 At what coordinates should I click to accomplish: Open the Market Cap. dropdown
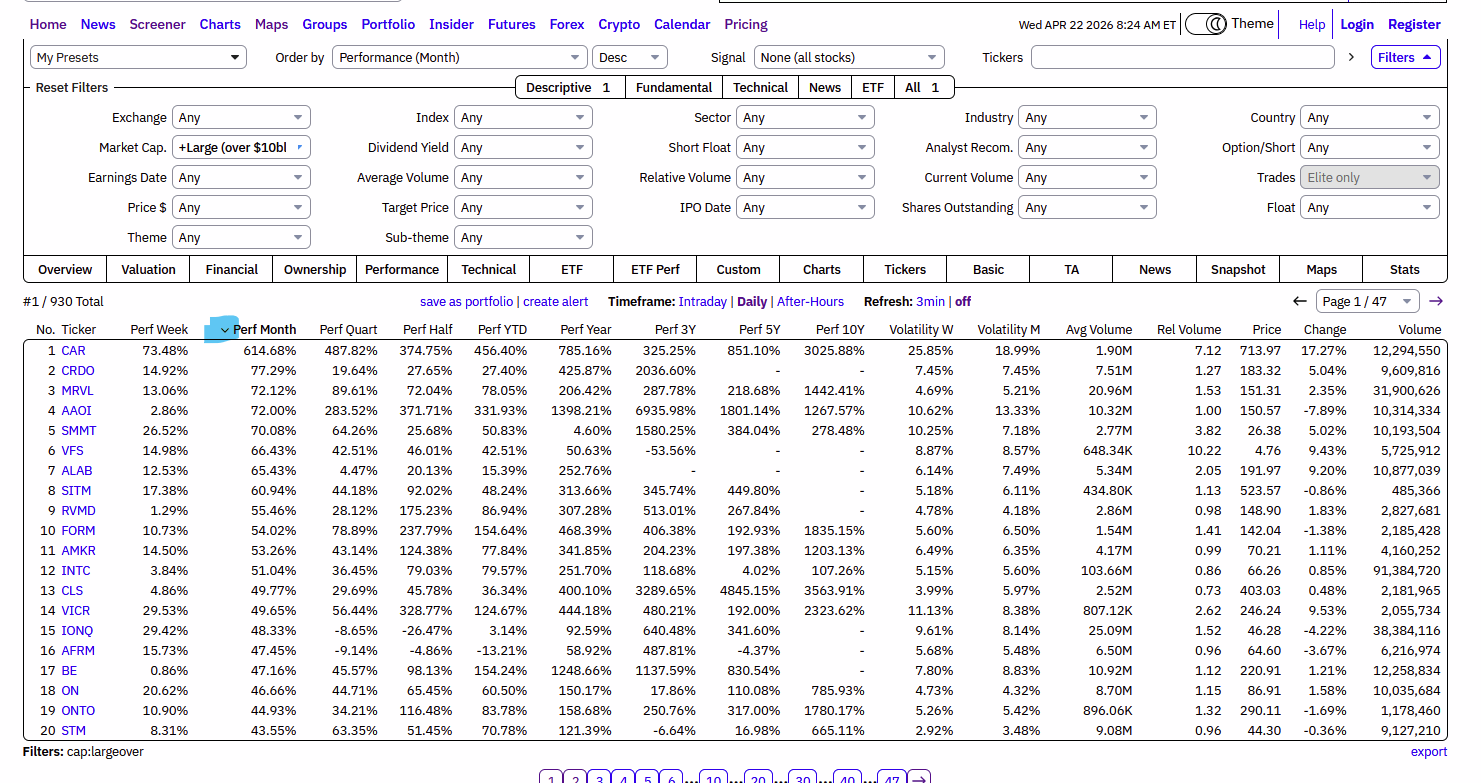click(241, 147)
